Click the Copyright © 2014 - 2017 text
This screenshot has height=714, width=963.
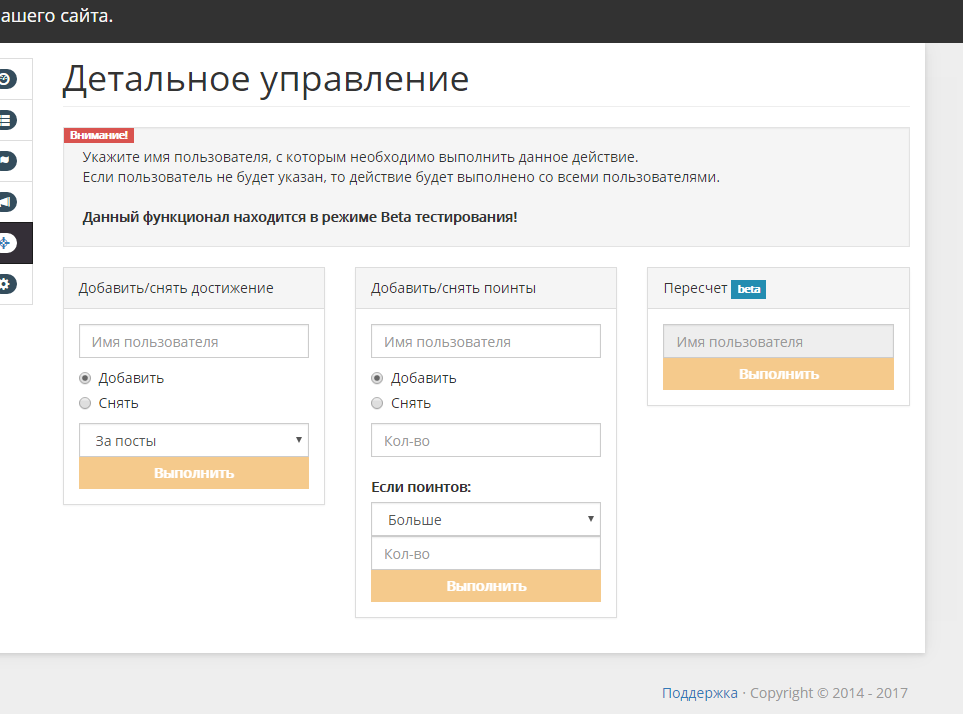[828, 693]
